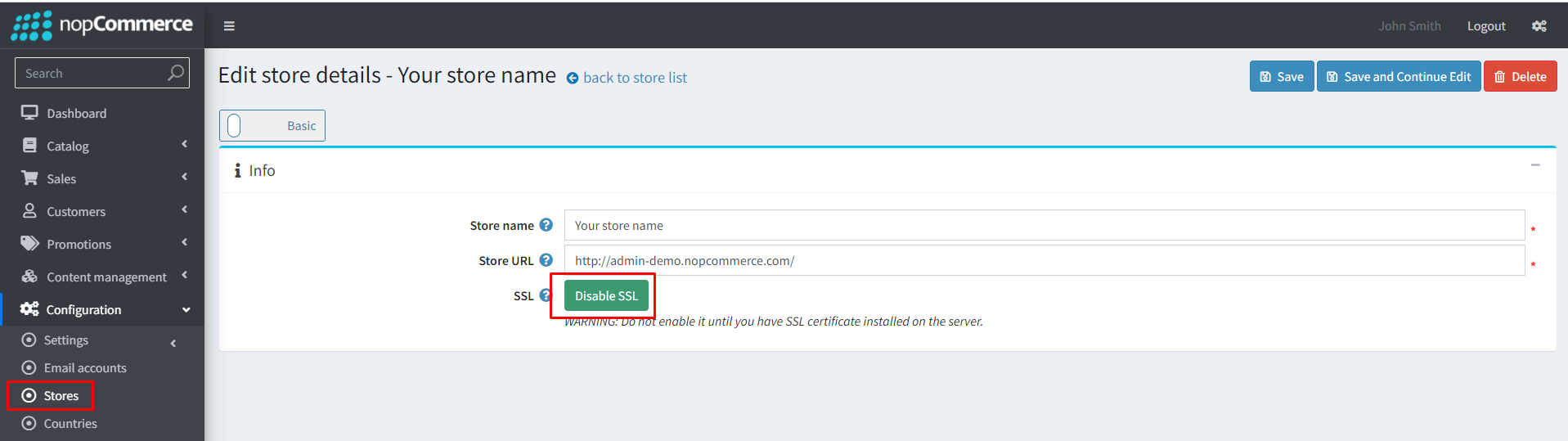Image resolution: width=1568 pixels, height=441 pixels.
Task: Click Save and Continue Edit button
Action: (1399, 76)
